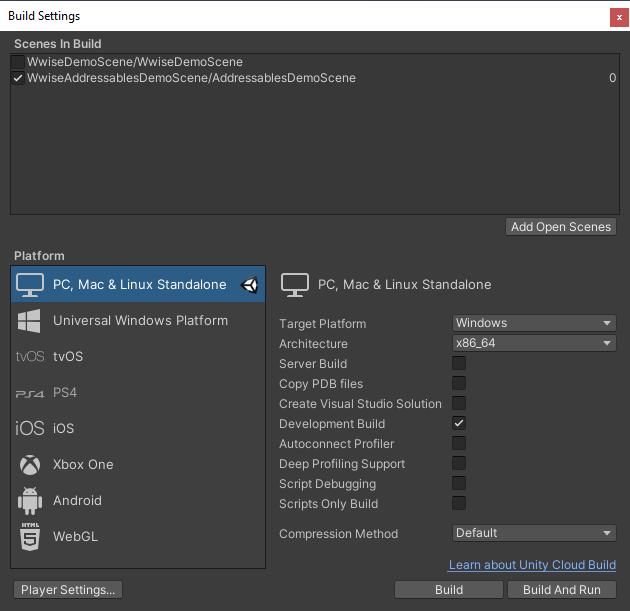Disable the Development Build checkbox
Viewport: 630px width, 611px height.
point(459,424)
